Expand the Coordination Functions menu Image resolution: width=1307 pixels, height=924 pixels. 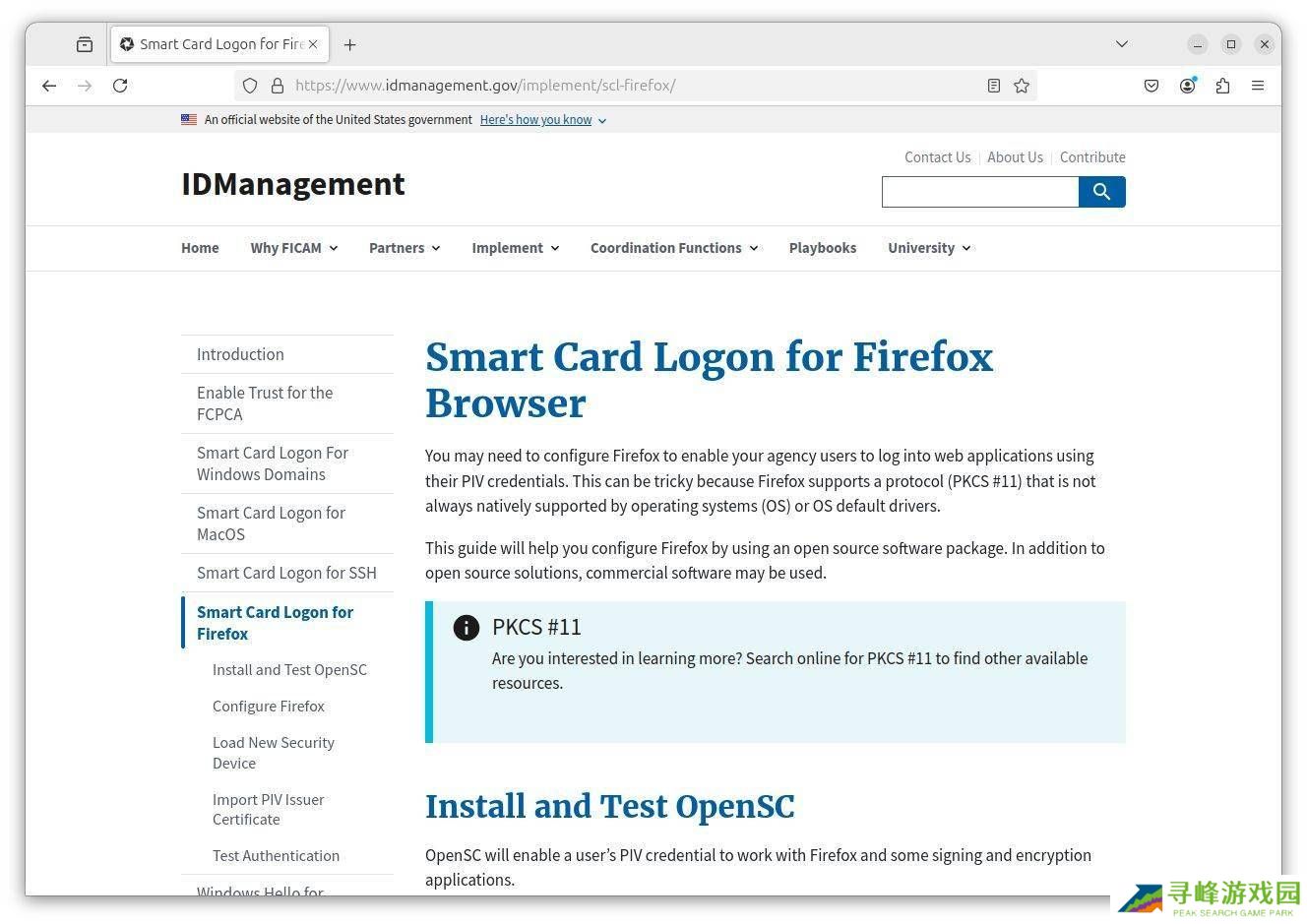coord(674,248)
